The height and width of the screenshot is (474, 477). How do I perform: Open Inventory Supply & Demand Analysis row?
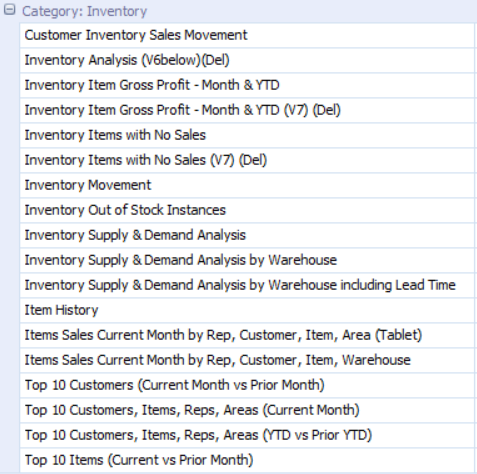tap(247, 235)
